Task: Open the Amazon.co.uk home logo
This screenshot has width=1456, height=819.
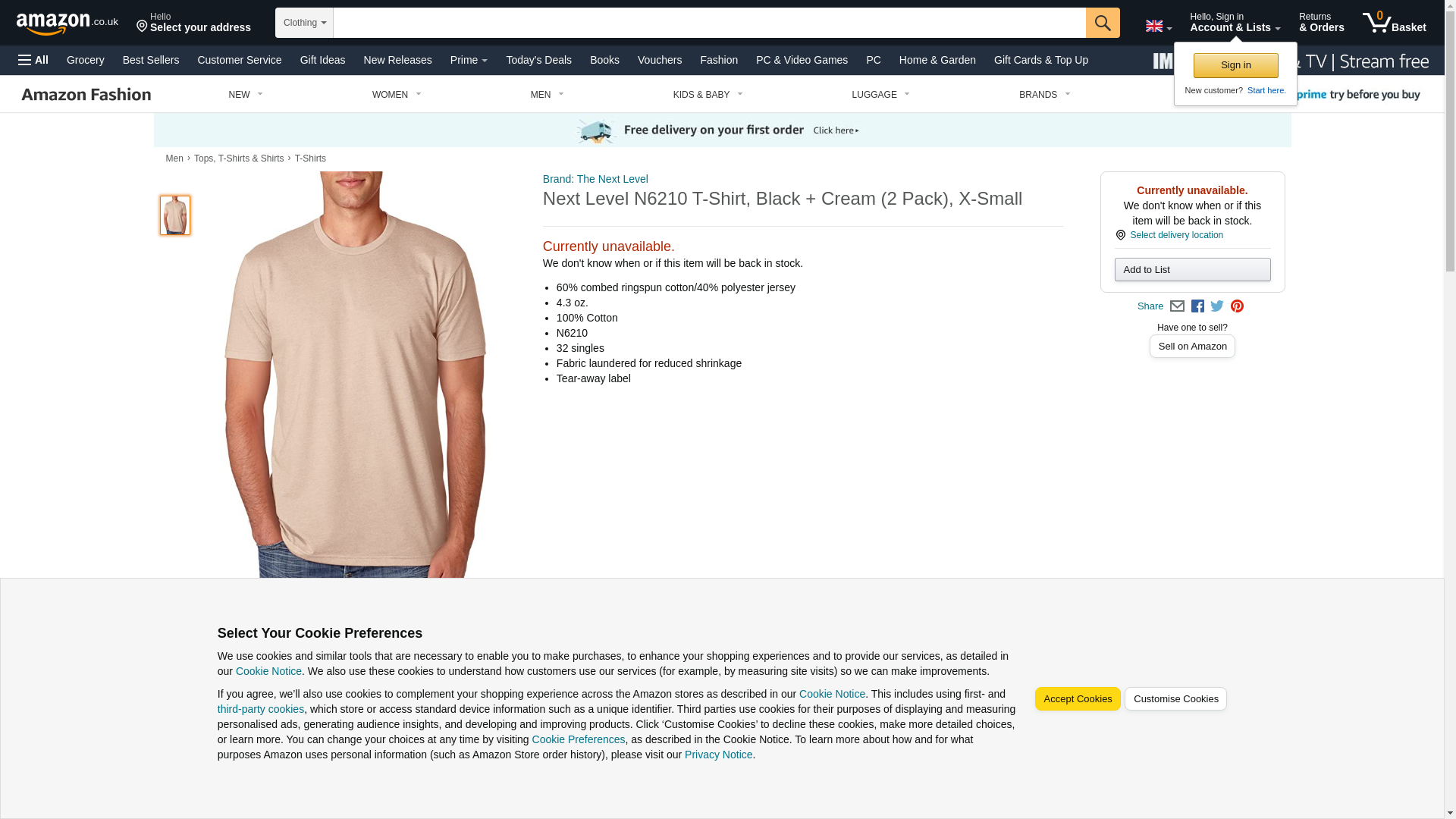Action: click(x=67, y=23)
